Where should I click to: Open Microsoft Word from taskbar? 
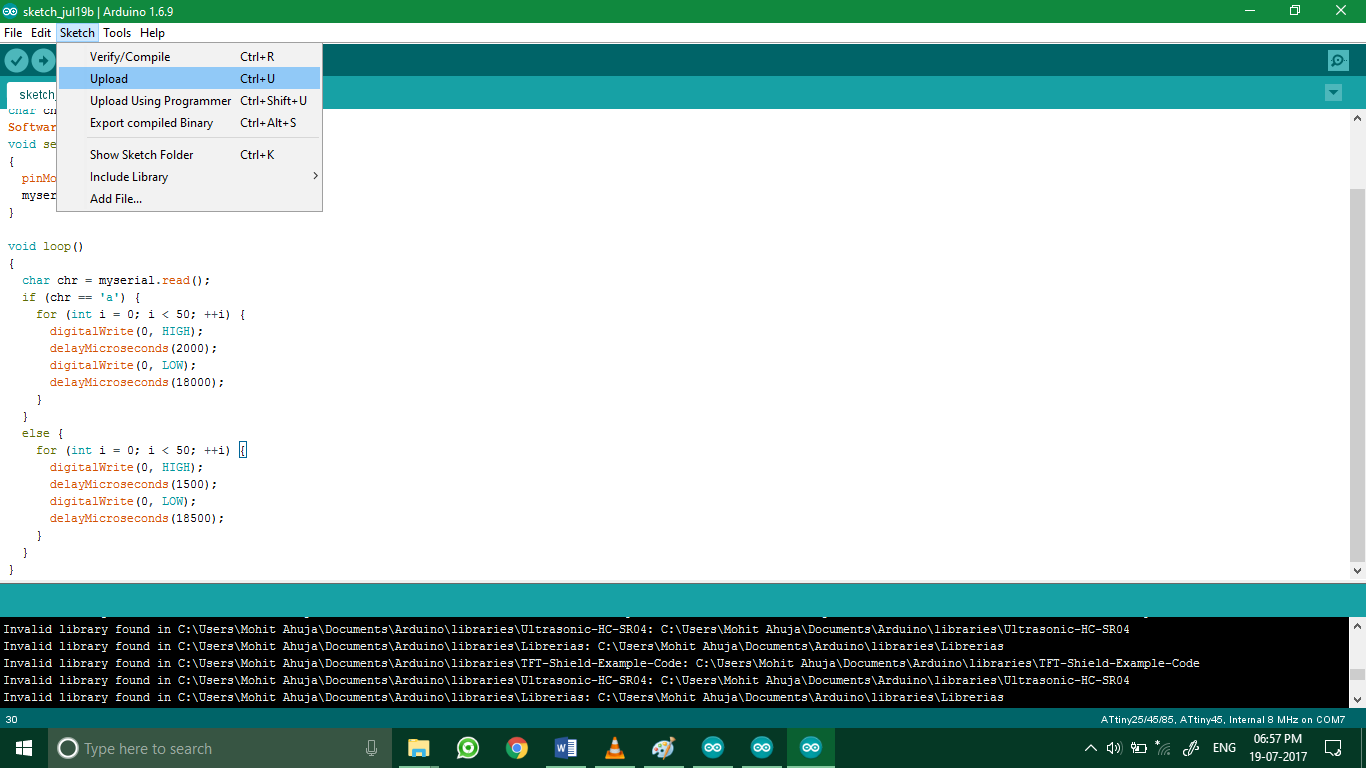pyautogui.click(x=565, y=748)
